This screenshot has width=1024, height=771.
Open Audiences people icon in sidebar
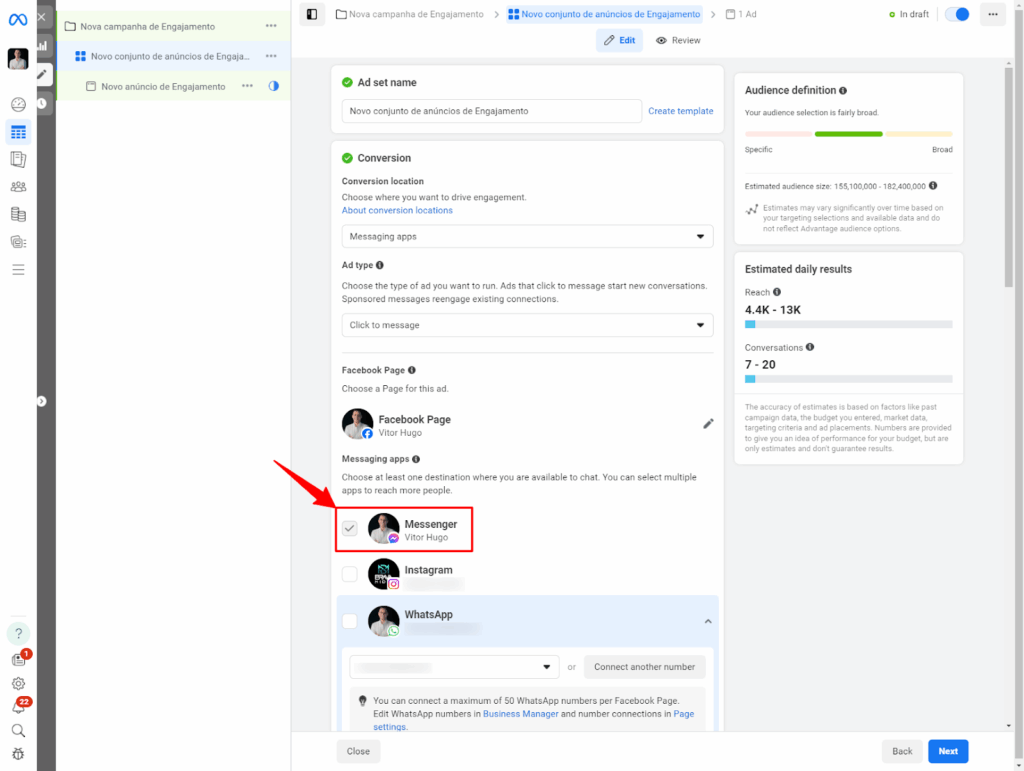(x=18, y=187)
